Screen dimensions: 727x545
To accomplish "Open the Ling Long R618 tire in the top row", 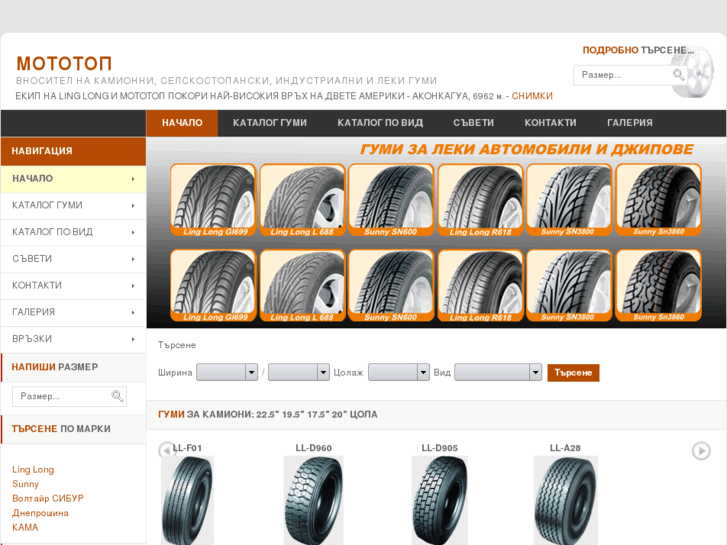I will [x=480, y=199].
